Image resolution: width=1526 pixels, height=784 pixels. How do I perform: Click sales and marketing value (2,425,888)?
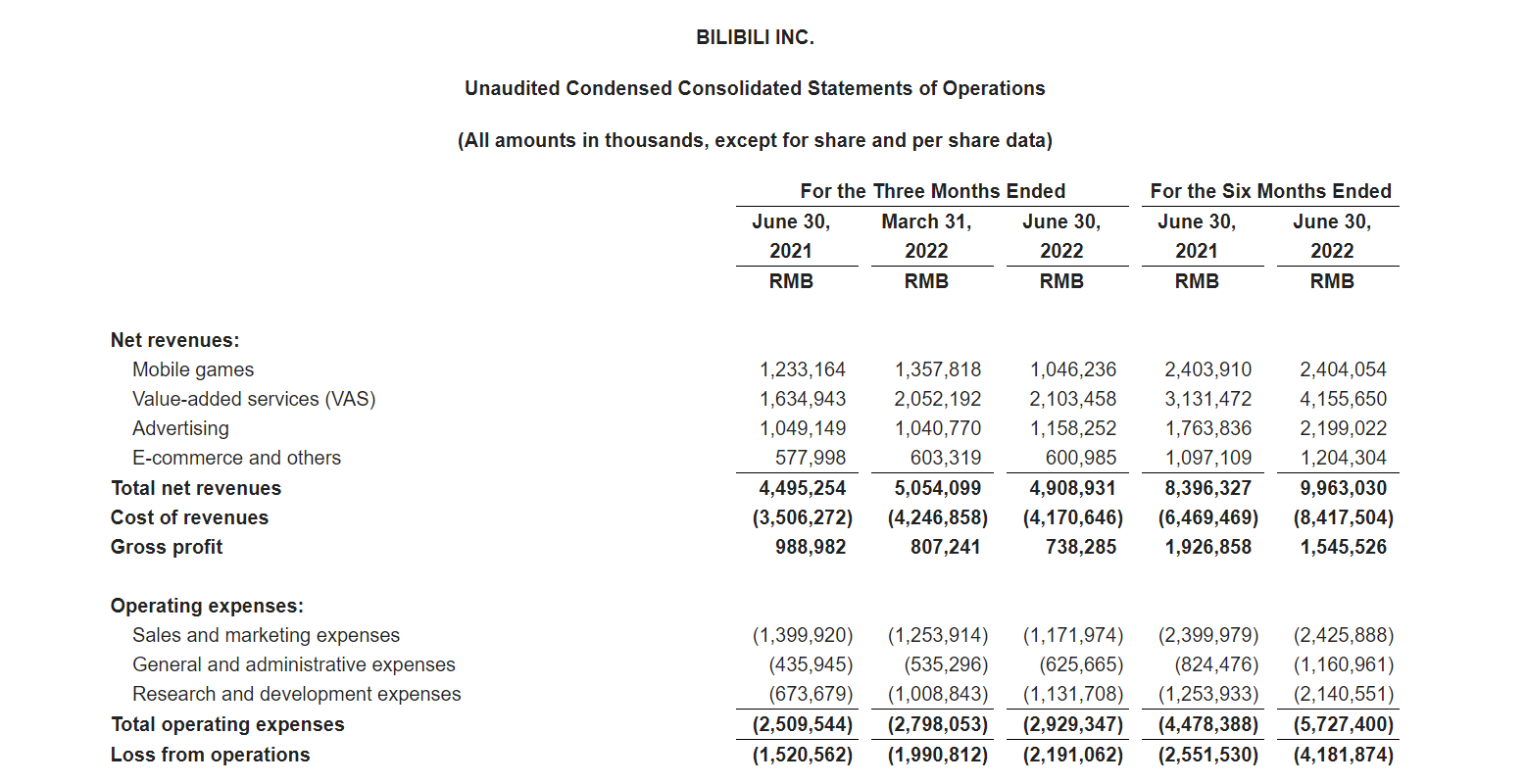[x=1344, y=635]
